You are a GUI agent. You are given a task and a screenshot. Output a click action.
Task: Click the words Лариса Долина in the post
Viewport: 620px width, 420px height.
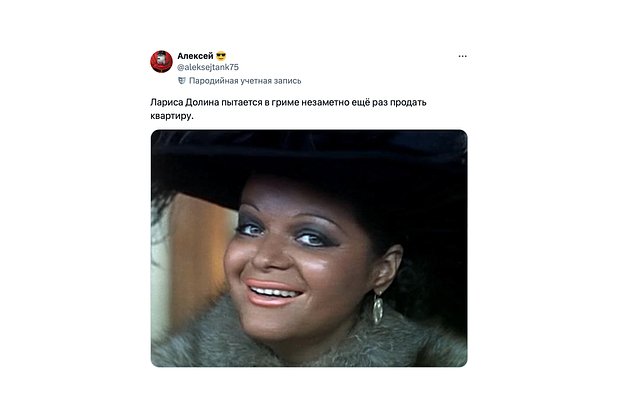pyautogui.click(x=184, y=102)
